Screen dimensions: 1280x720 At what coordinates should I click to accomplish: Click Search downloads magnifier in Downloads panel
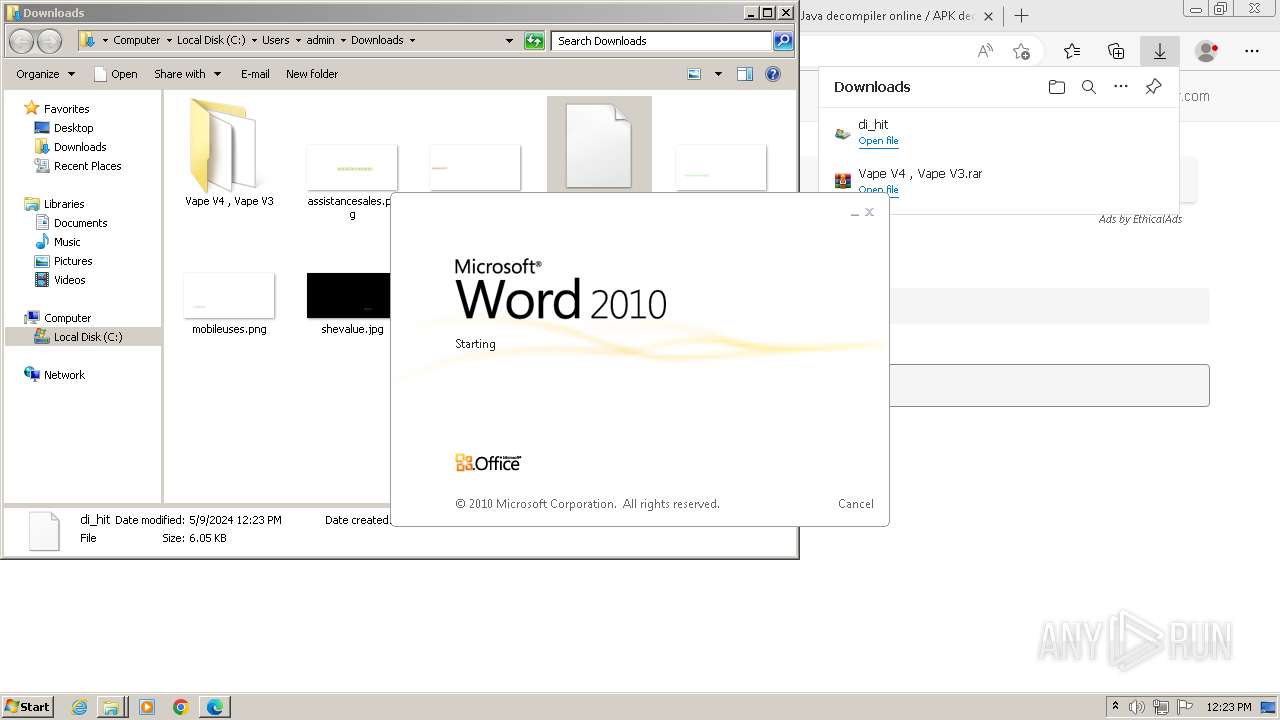1089,87
